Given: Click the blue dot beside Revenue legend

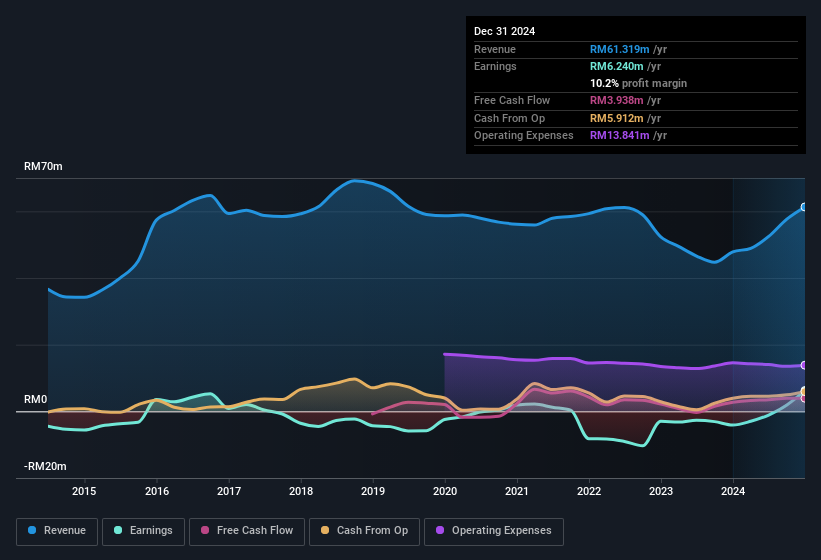Looking at the screenshot, I should coord(33,531).
